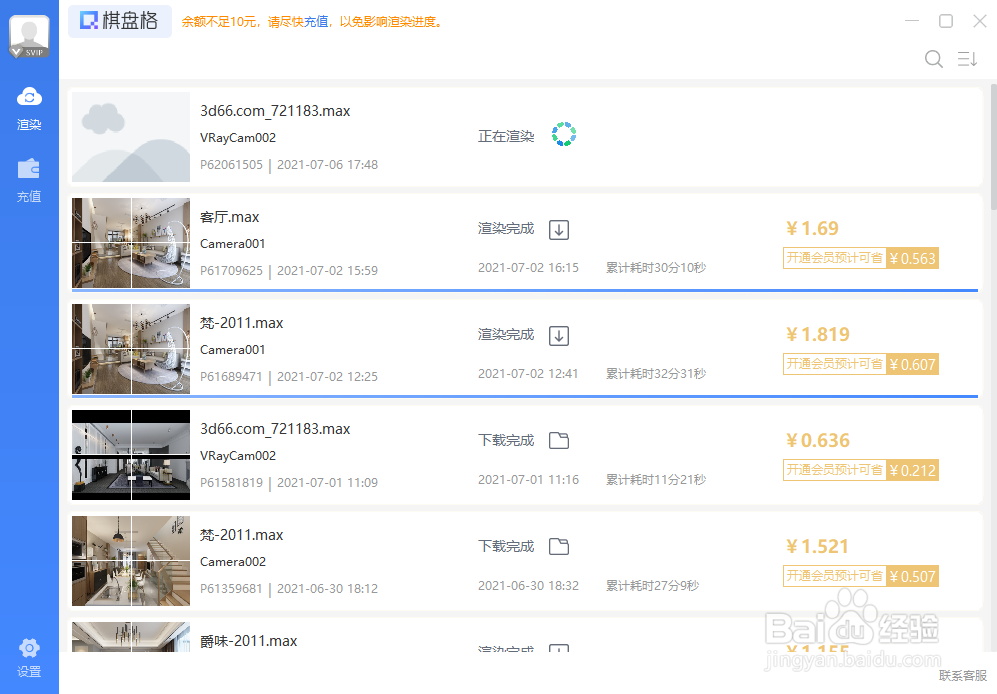This screenshot has width=997, height=694.
Task: Click 累计耗时11分21秒 text
Action: pyautogui.click(x=656, y=480)
